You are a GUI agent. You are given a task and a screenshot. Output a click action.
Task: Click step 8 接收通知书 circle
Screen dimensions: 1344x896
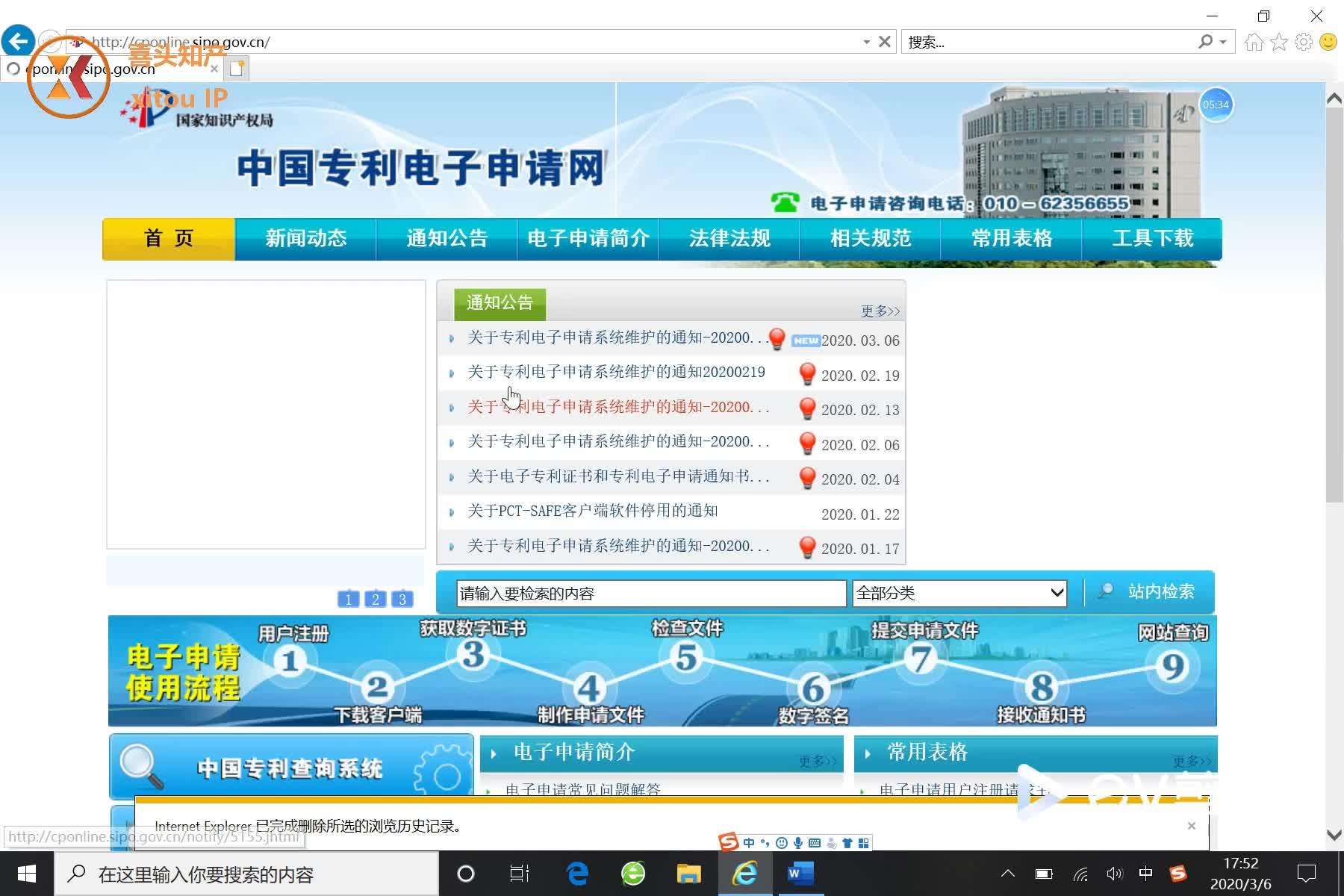tap(1042, 688)
